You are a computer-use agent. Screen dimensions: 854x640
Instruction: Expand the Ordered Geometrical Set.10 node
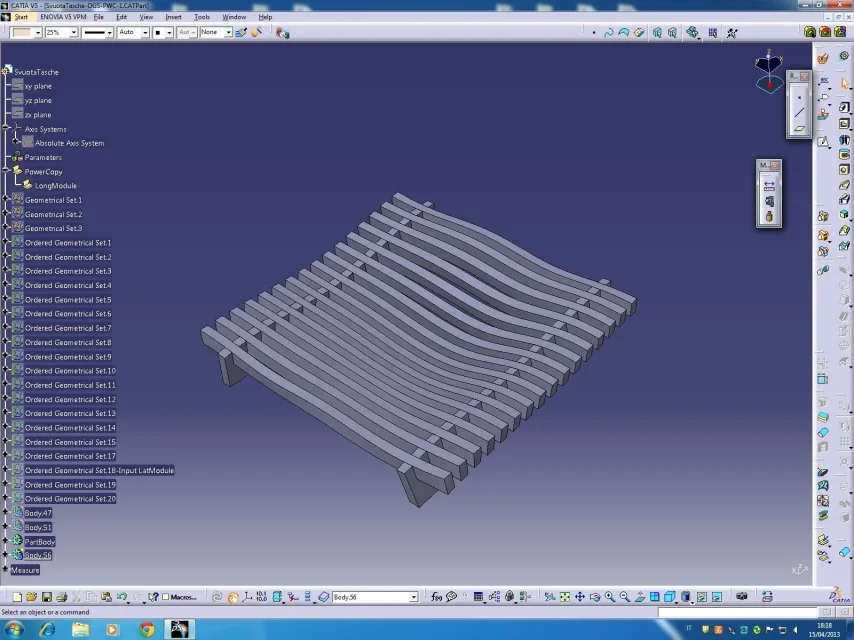pos(5,370)
